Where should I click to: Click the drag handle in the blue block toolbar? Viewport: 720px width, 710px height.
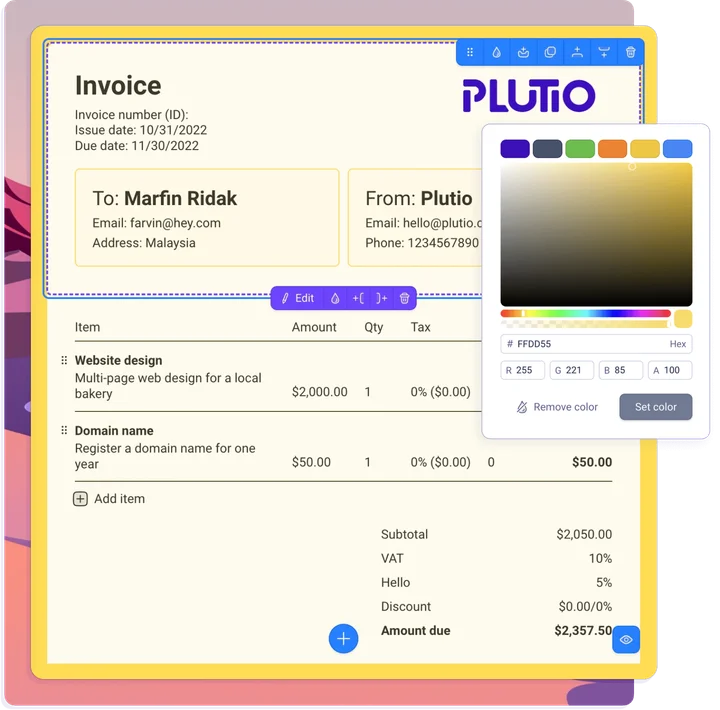pyautogui.click(x=470, y=53)
